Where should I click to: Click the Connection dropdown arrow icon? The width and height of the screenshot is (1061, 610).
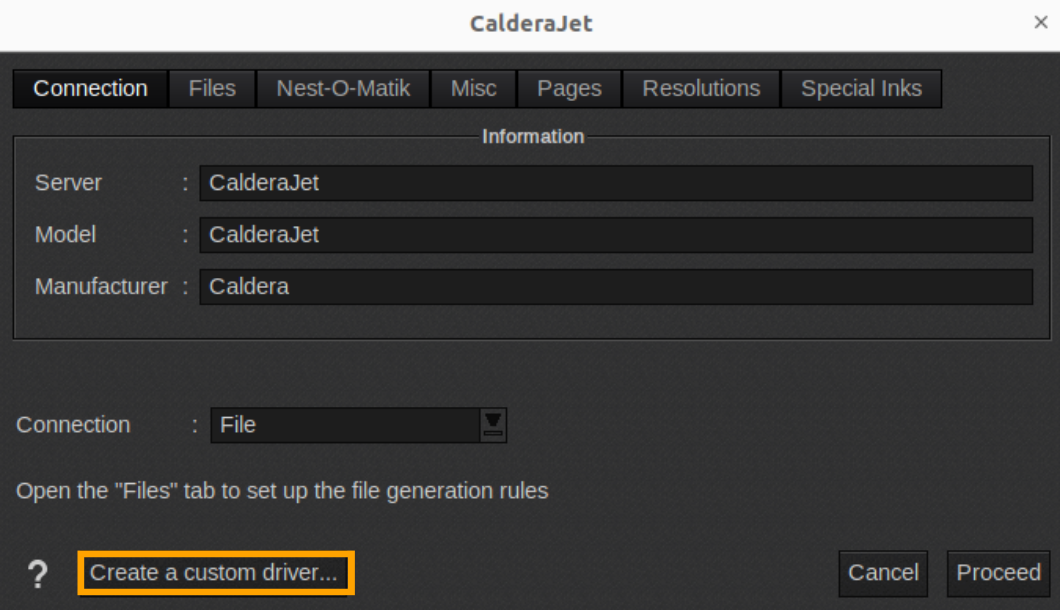(492, 424)
